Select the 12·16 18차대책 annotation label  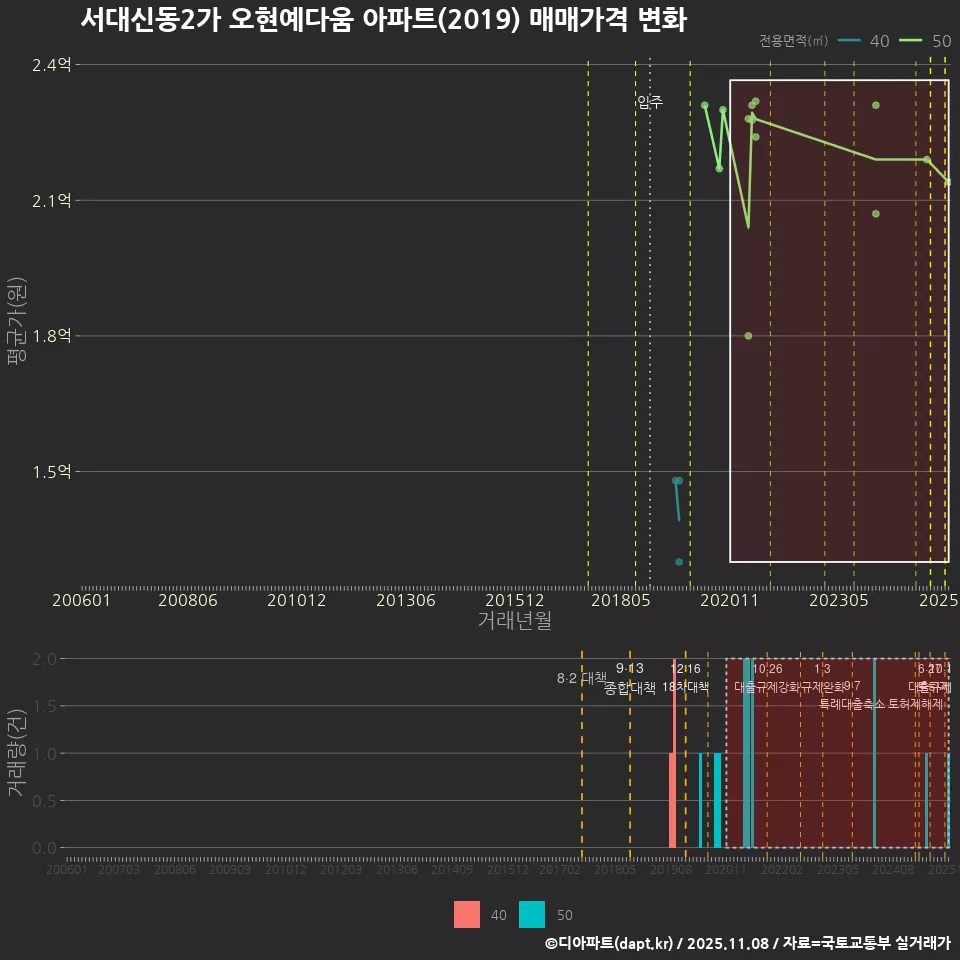[x=685, y=678]
